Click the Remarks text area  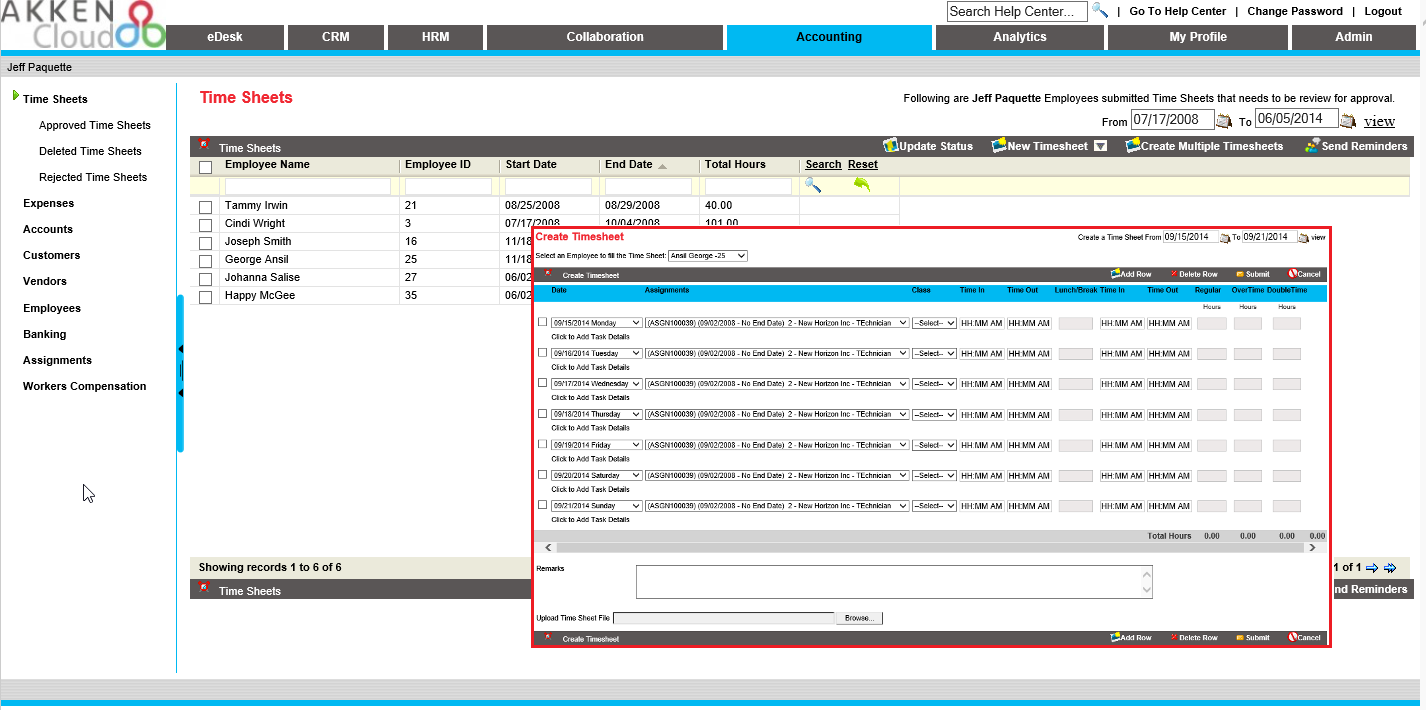click(x=894, y=582)
